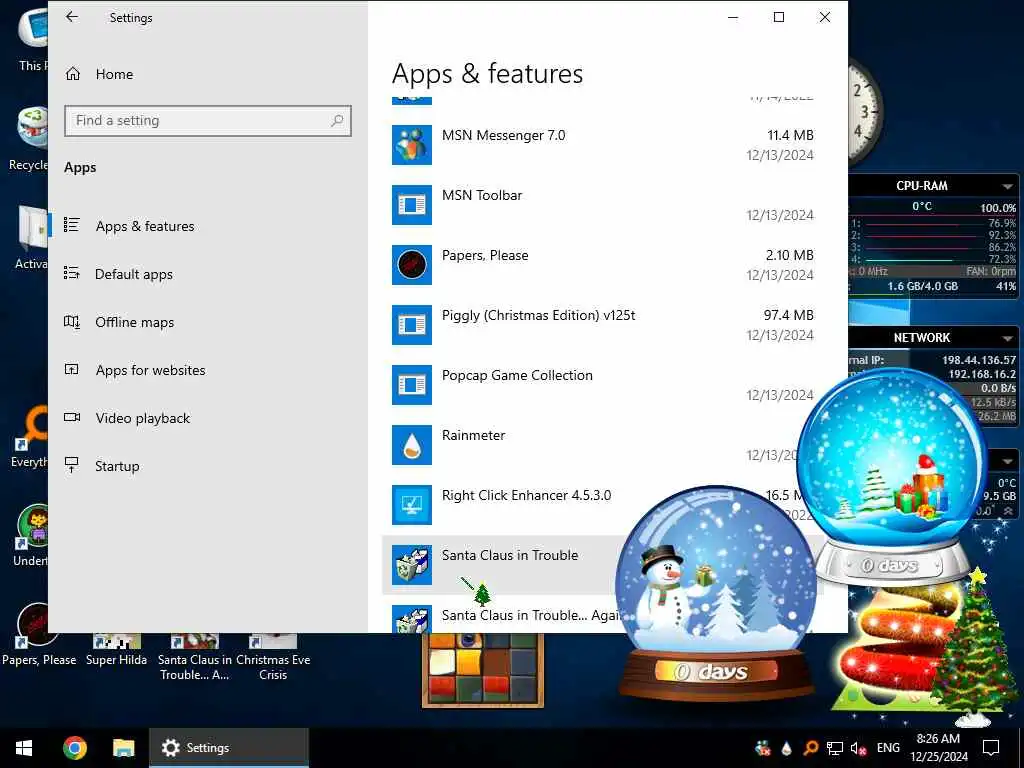Click the 2.10 MB size for Papers, Please
This screenshot has width=1024, height=768.
click(x=790, y=255)
